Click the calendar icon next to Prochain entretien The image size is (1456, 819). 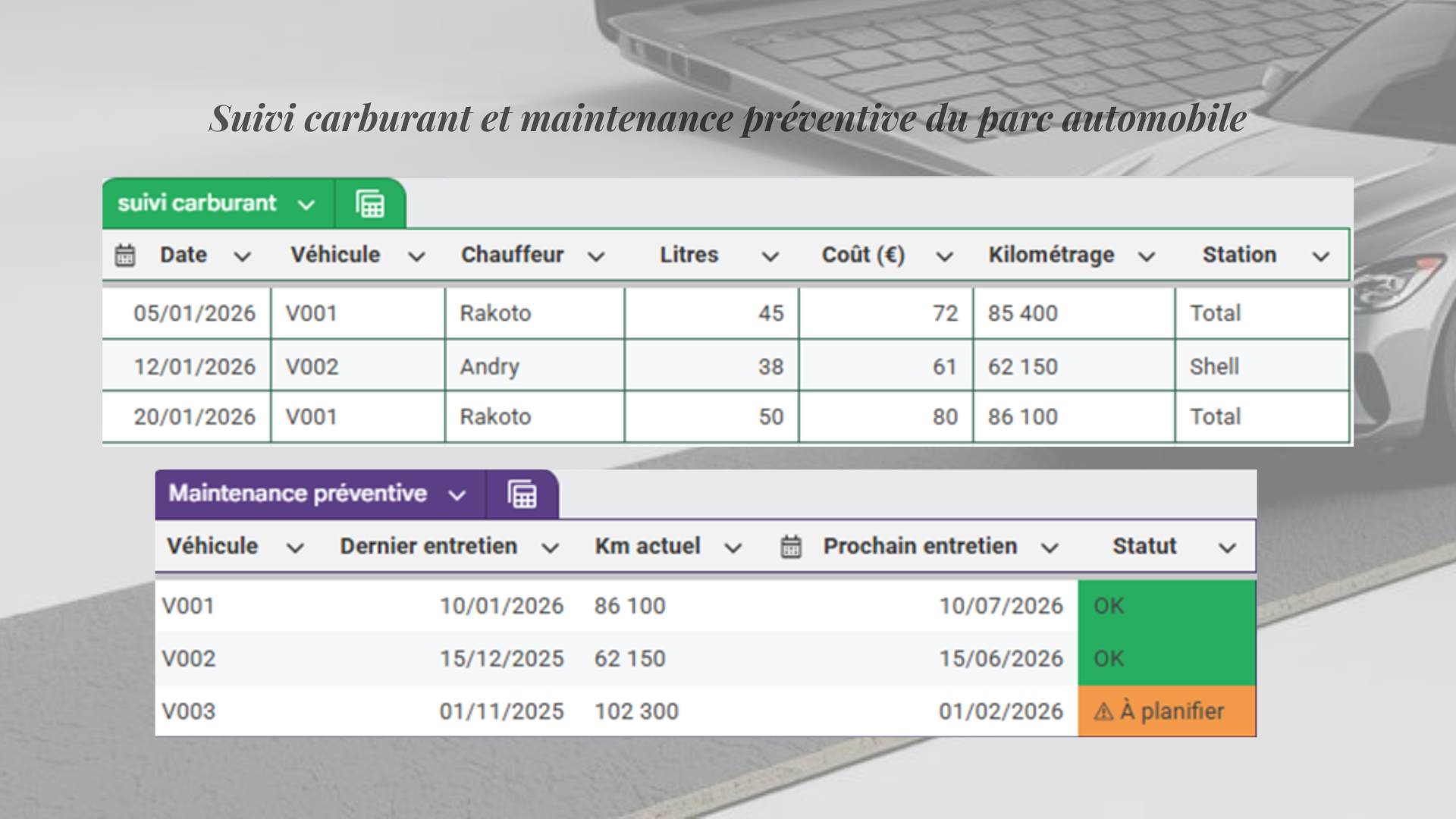pyautogui.click(x=791, y=547)
